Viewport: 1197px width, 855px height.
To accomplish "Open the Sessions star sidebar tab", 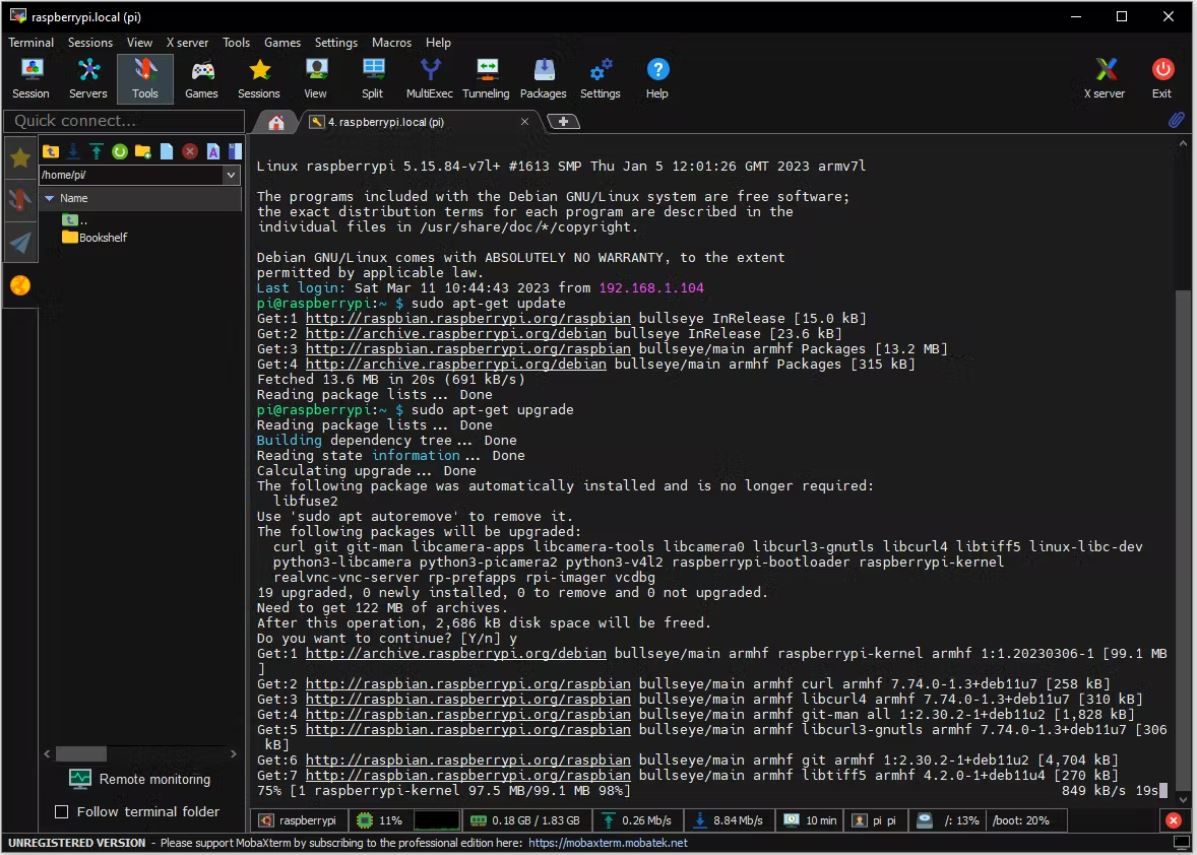I will 21,157.
